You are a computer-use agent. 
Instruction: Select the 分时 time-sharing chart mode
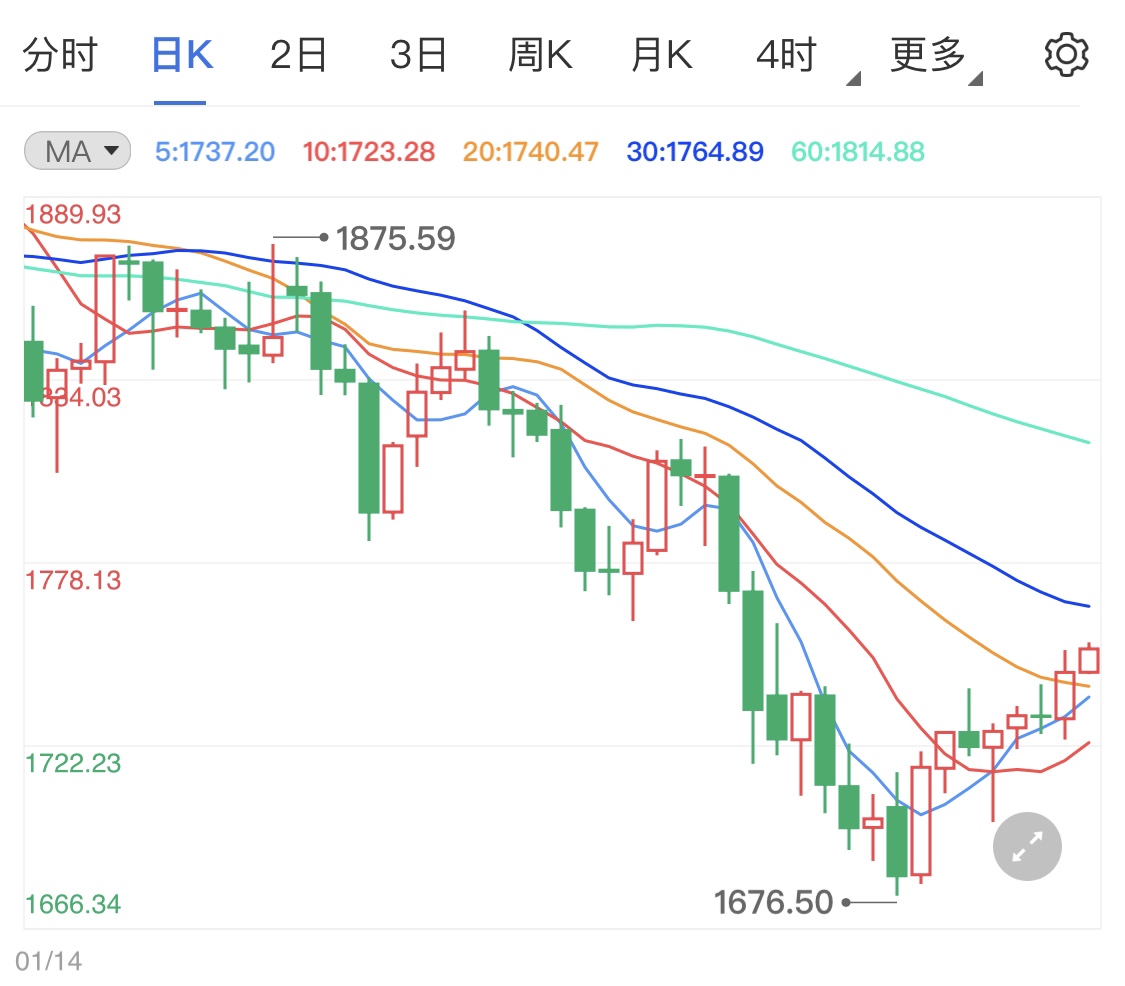coord(62,54)
